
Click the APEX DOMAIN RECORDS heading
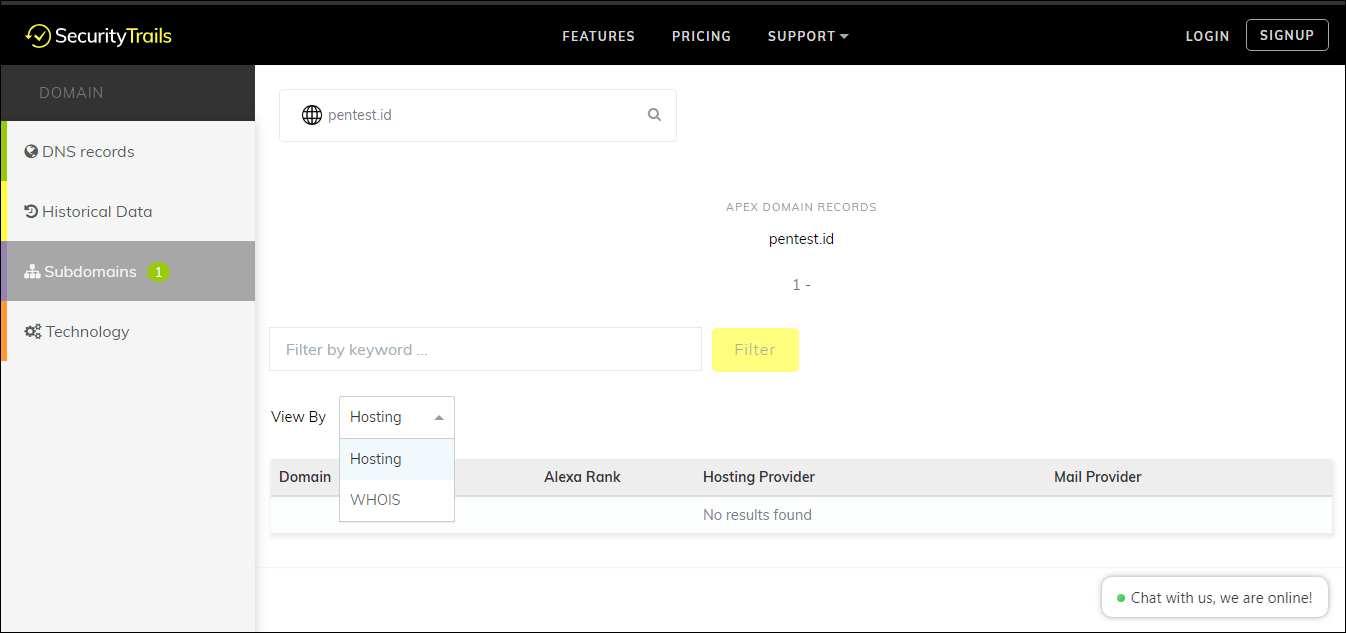tap(801, 207)
